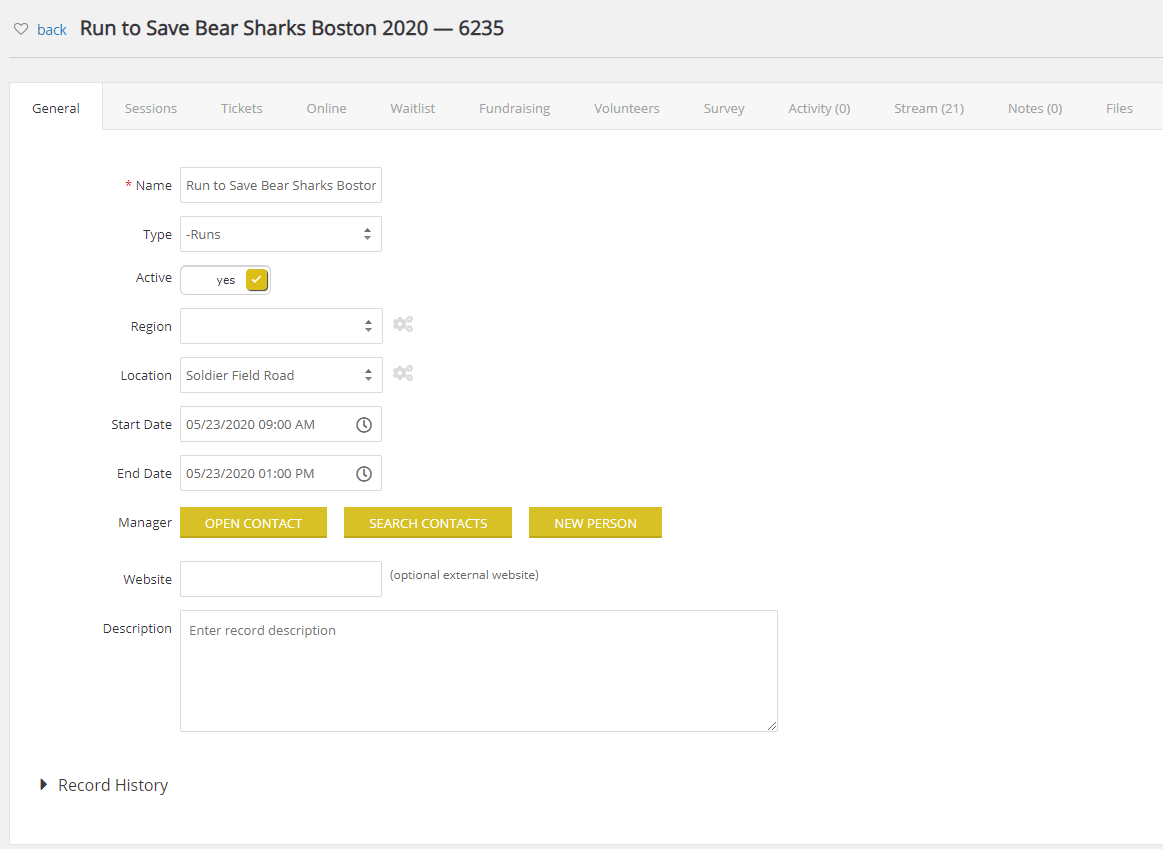
Task: Click the Description resize handle
Action: (771, 726)
